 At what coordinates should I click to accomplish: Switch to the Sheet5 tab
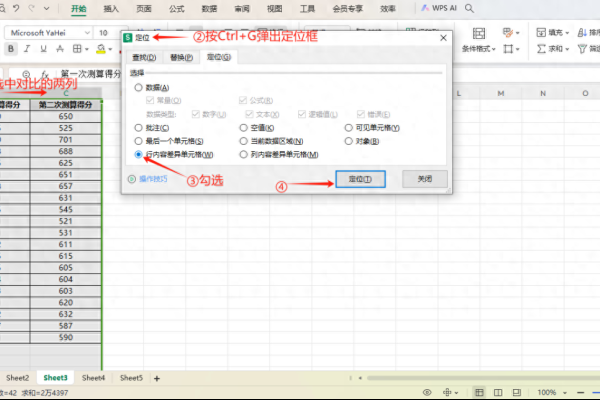tap(131, 378)
